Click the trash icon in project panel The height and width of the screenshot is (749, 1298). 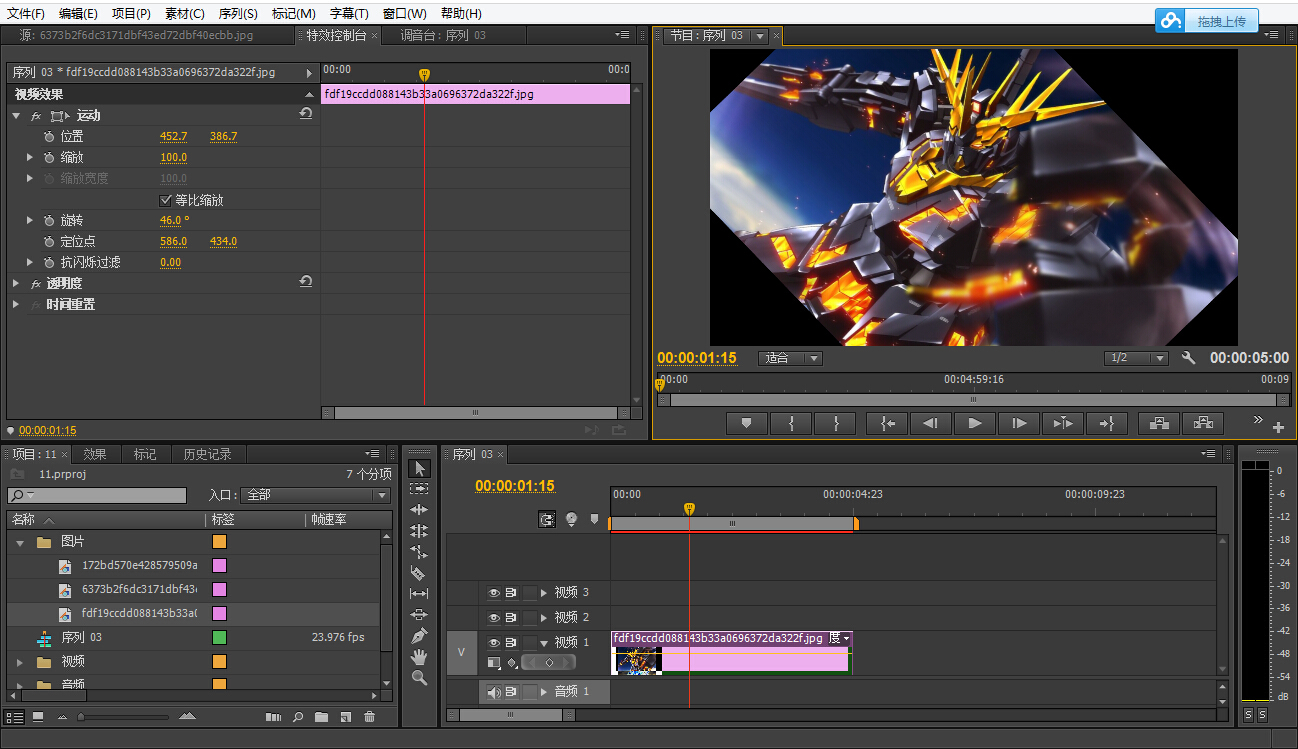[x=369, y=717]
